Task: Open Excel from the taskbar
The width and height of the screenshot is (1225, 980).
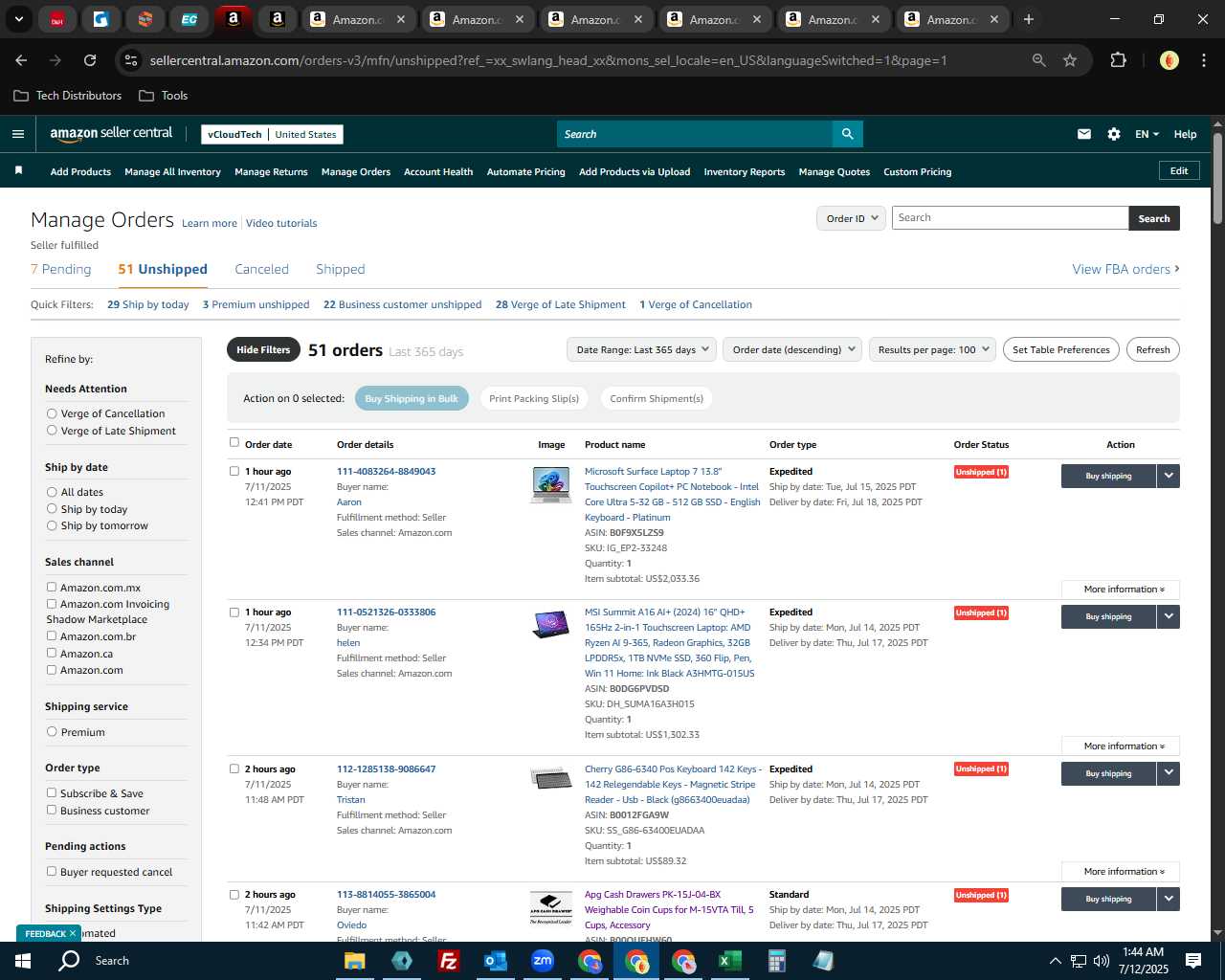Action: tap(729, 961)
